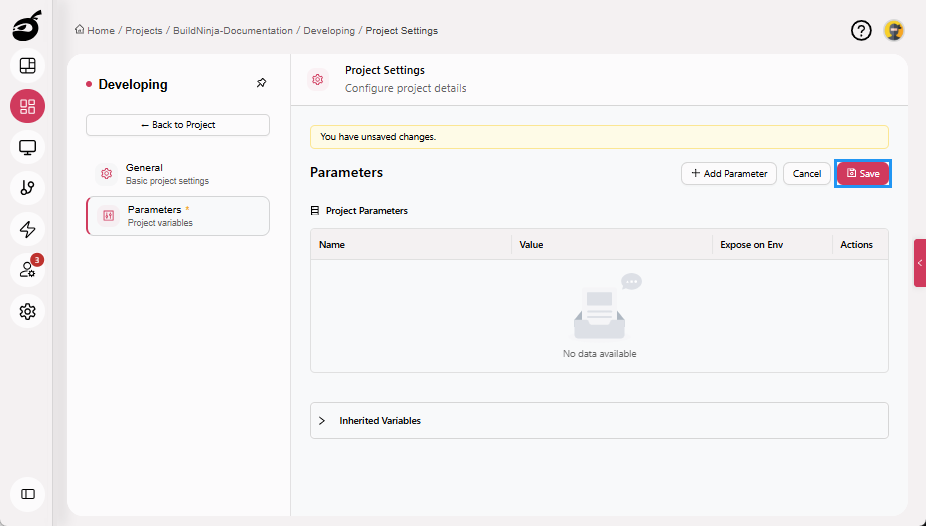The image size is (926, 526).
Task: Click the Add Parameter button
Action: pyautogui.click(x=729, y=174)
